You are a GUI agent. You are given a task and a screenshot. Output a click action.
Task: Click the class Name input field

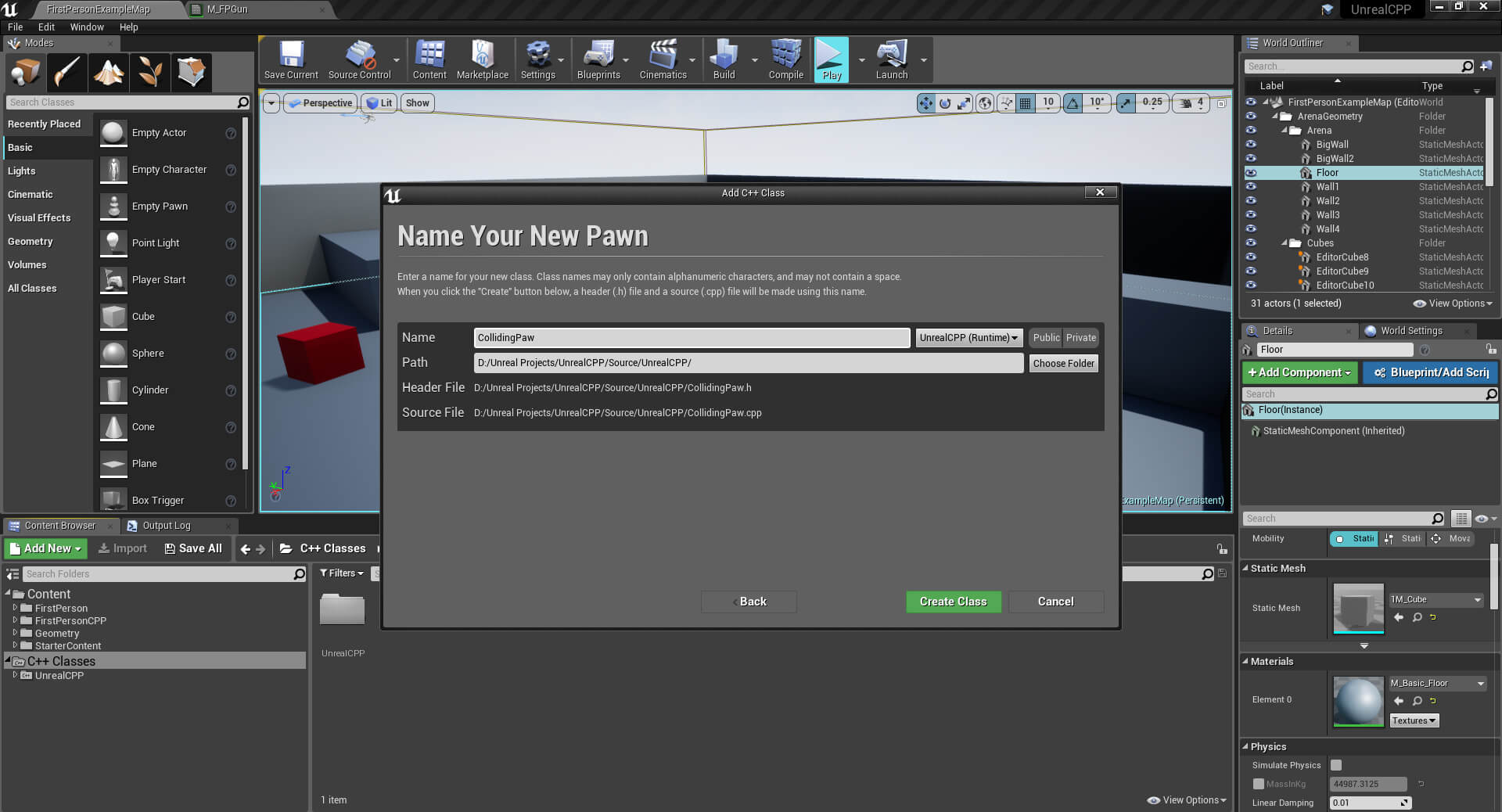pos(692,338)
